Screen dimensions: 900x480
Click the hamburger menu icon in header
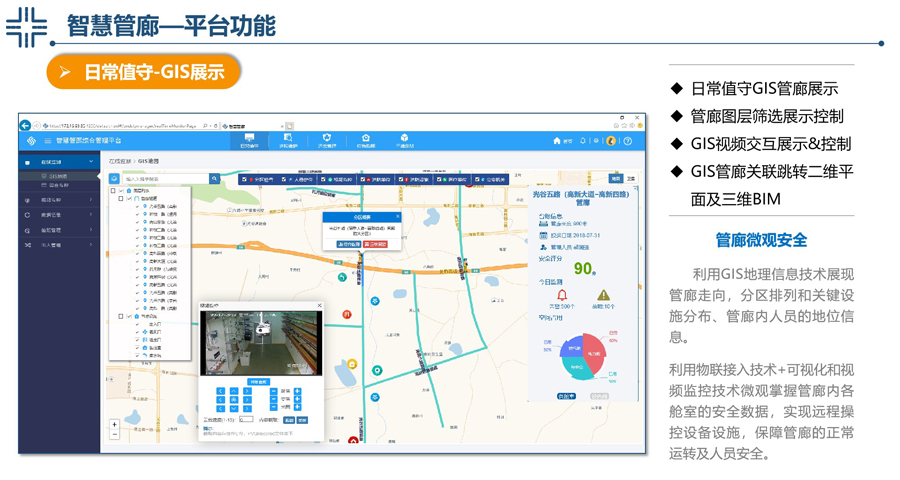pyautogui.click(x=47, y=141)
